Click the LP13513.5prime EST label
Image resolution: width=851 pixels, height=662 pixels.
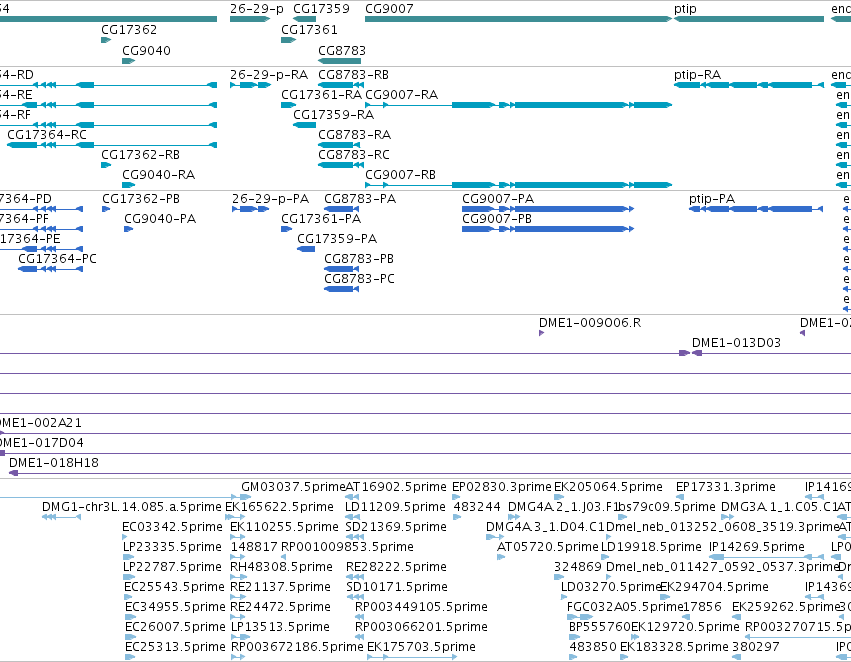(280, 627)
